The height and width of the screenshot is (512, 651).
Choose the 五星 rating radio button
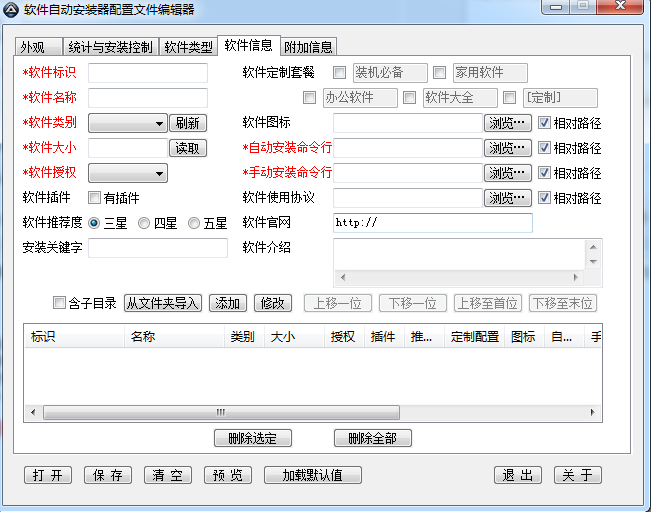[x=194, y=223]
